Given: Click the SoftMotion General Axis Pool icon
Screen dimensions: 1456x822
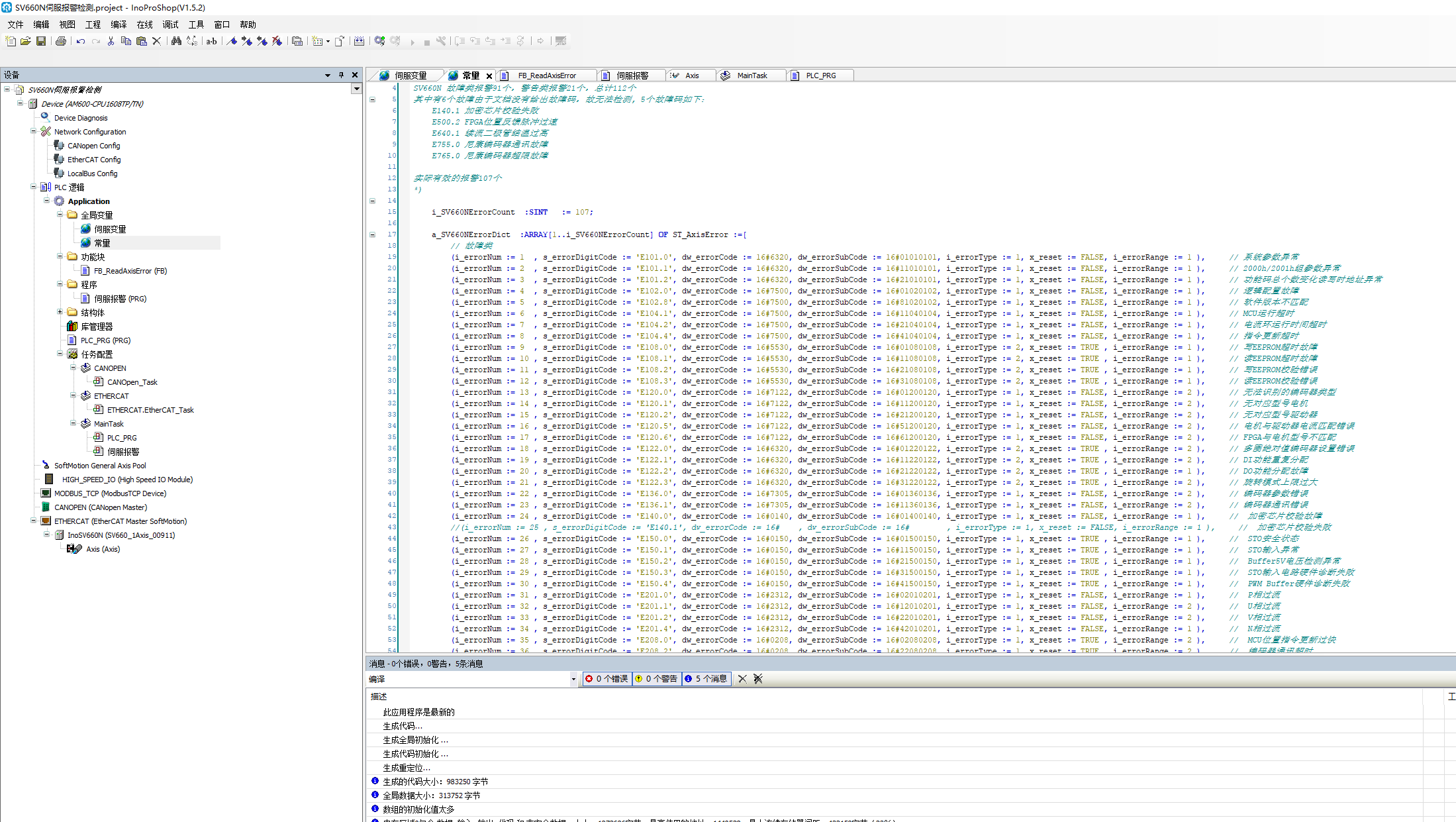Looking at the screenshot, I should 45,465.
